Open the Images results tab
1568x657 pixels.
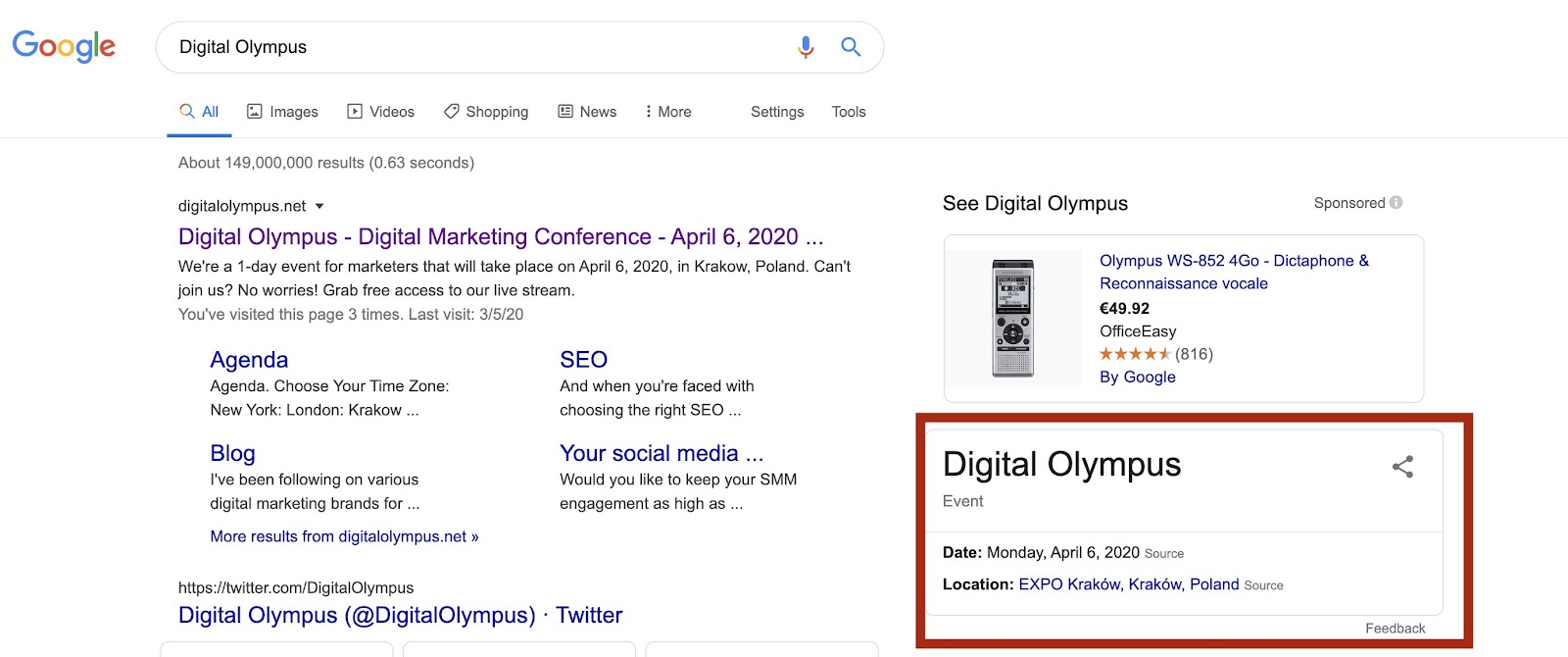coord(282,112)
